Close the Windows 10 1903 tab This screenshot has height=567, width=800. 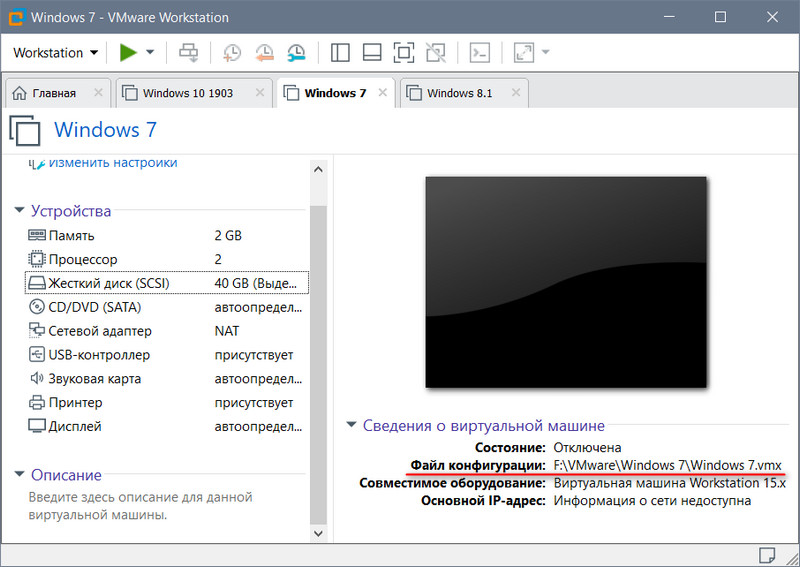[260, 92]
